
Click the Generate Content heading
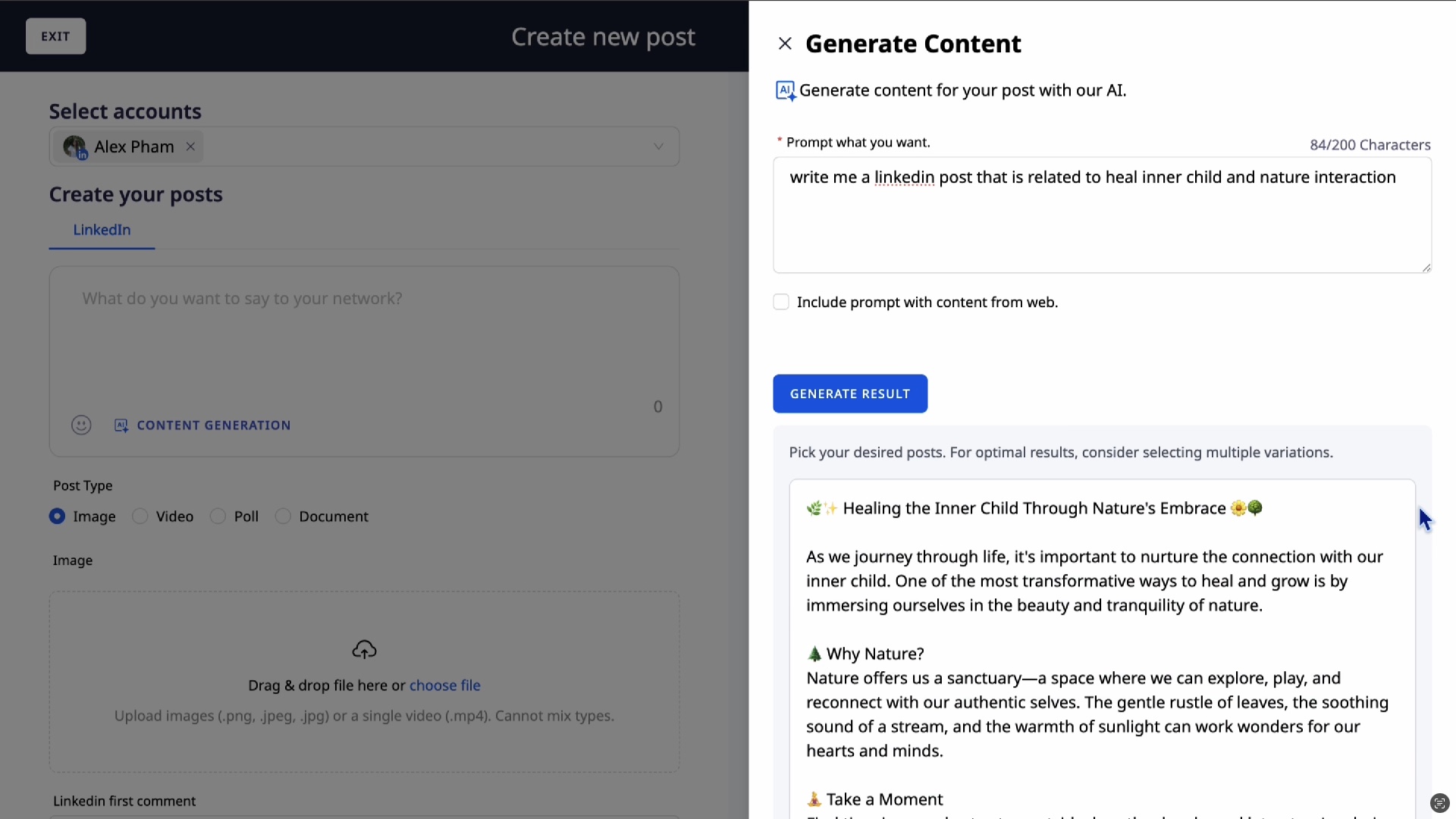913,44
